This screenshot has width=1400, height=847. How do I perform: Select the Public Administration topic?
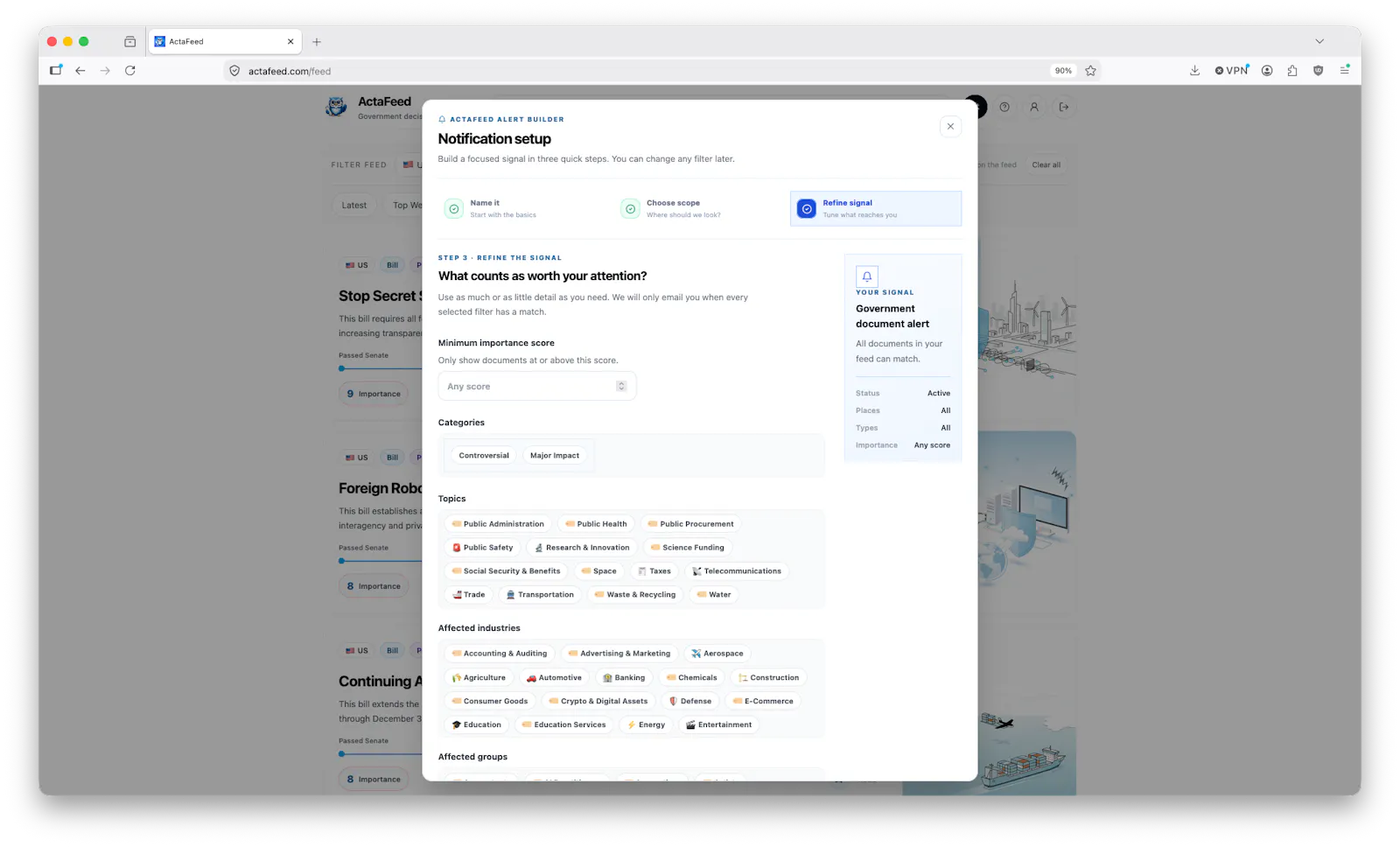pyautogui.click(x=498, y=523)
